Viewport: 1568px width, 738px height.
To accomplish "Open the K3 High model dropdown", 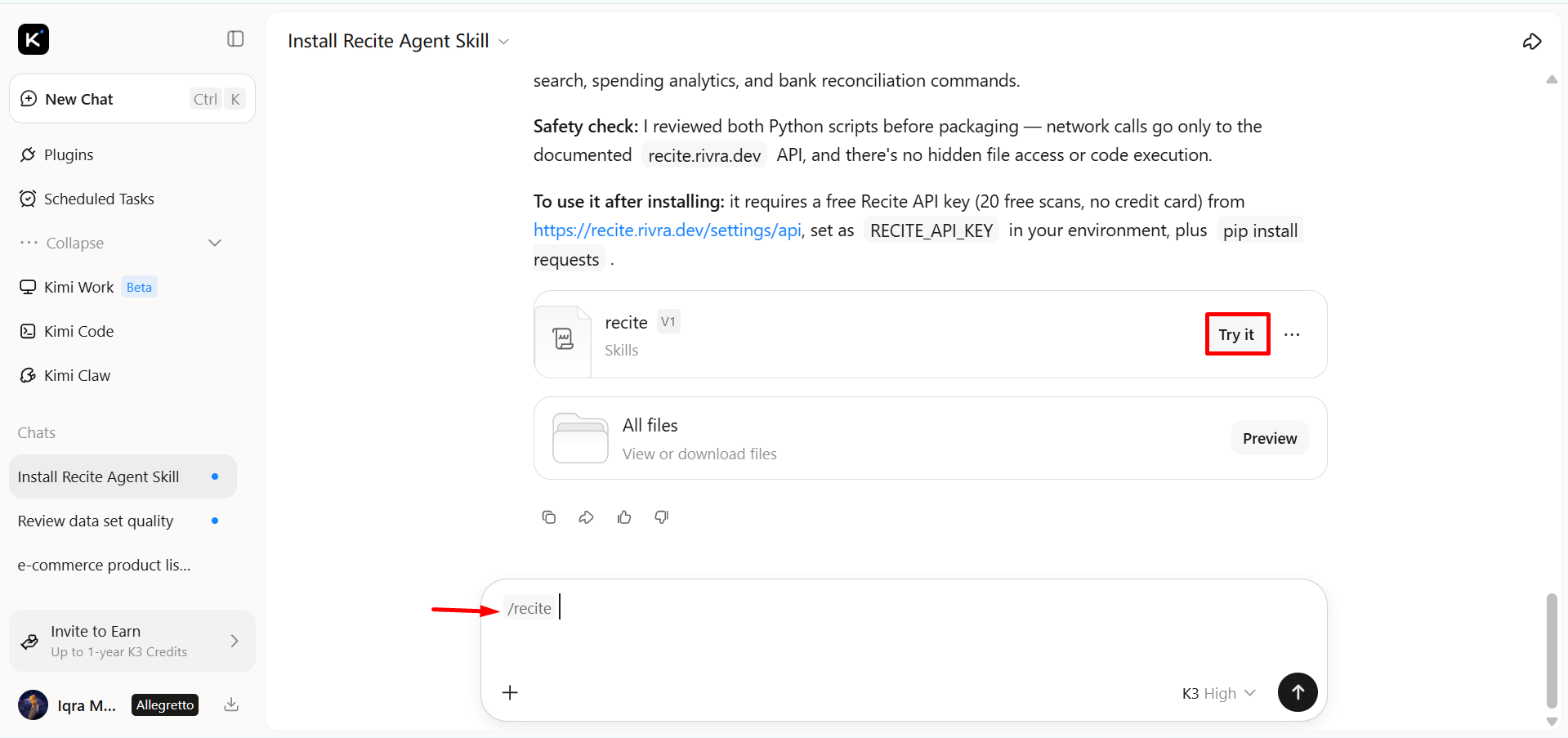I will 1218,693.
